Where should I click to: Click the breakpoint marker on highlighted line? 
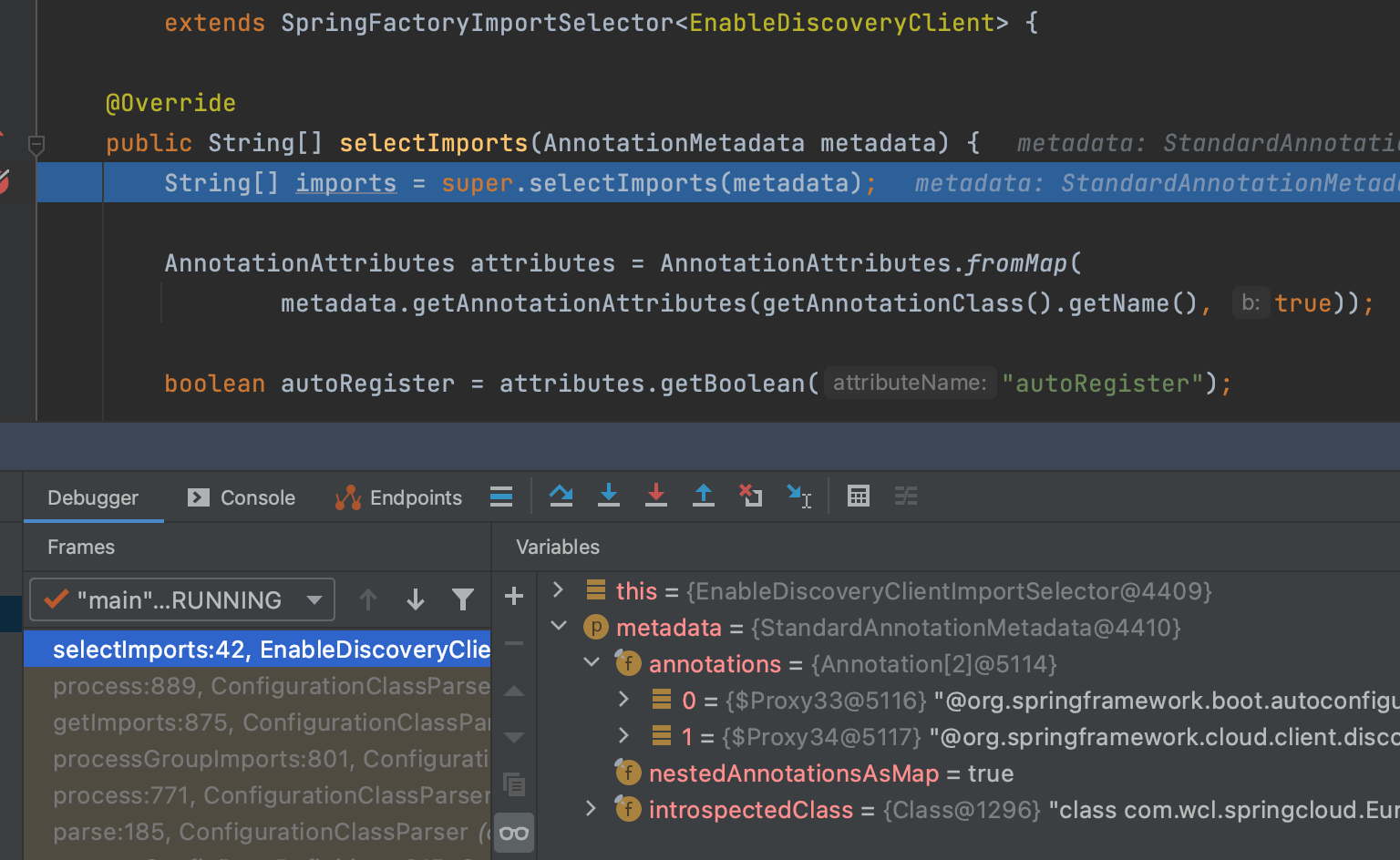tap(3, 181)
